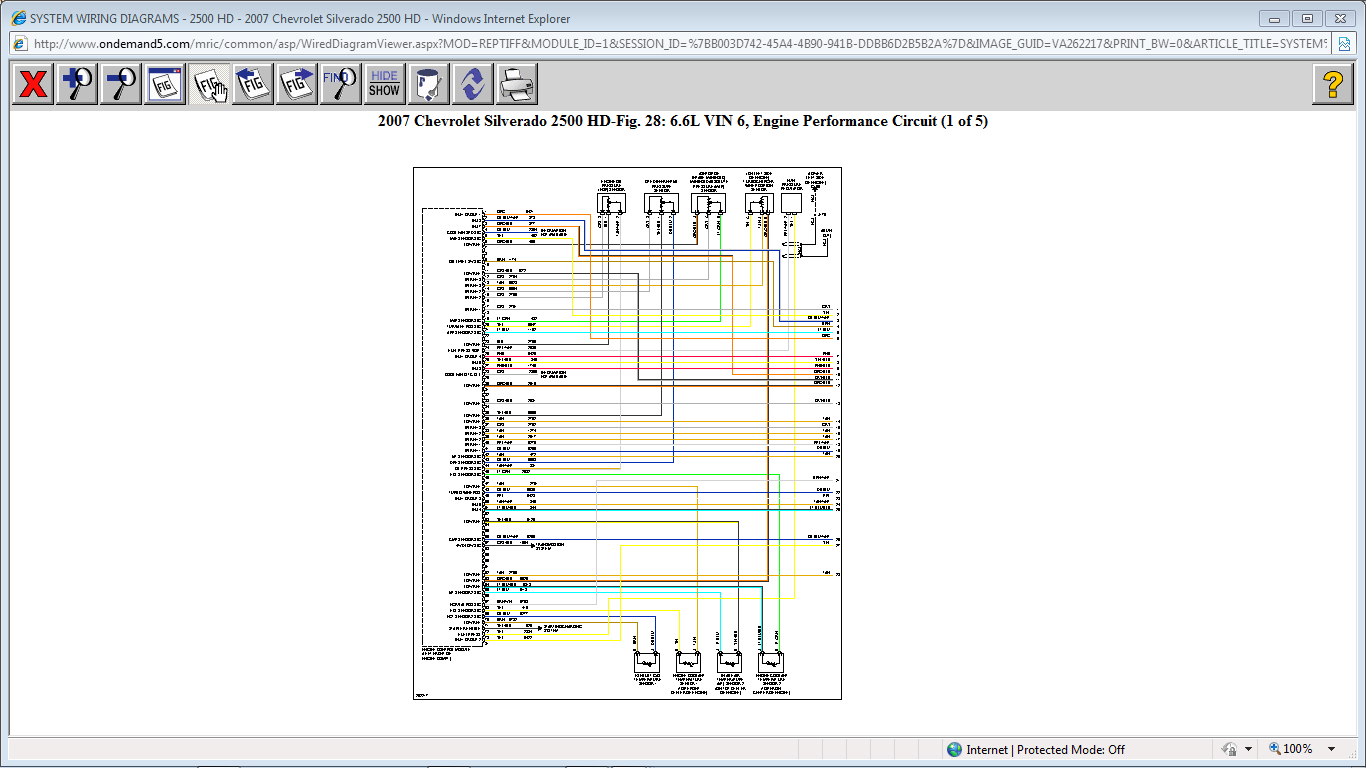
Task: Open the figure list with the FIG window icon
Action: pos(164,83)
